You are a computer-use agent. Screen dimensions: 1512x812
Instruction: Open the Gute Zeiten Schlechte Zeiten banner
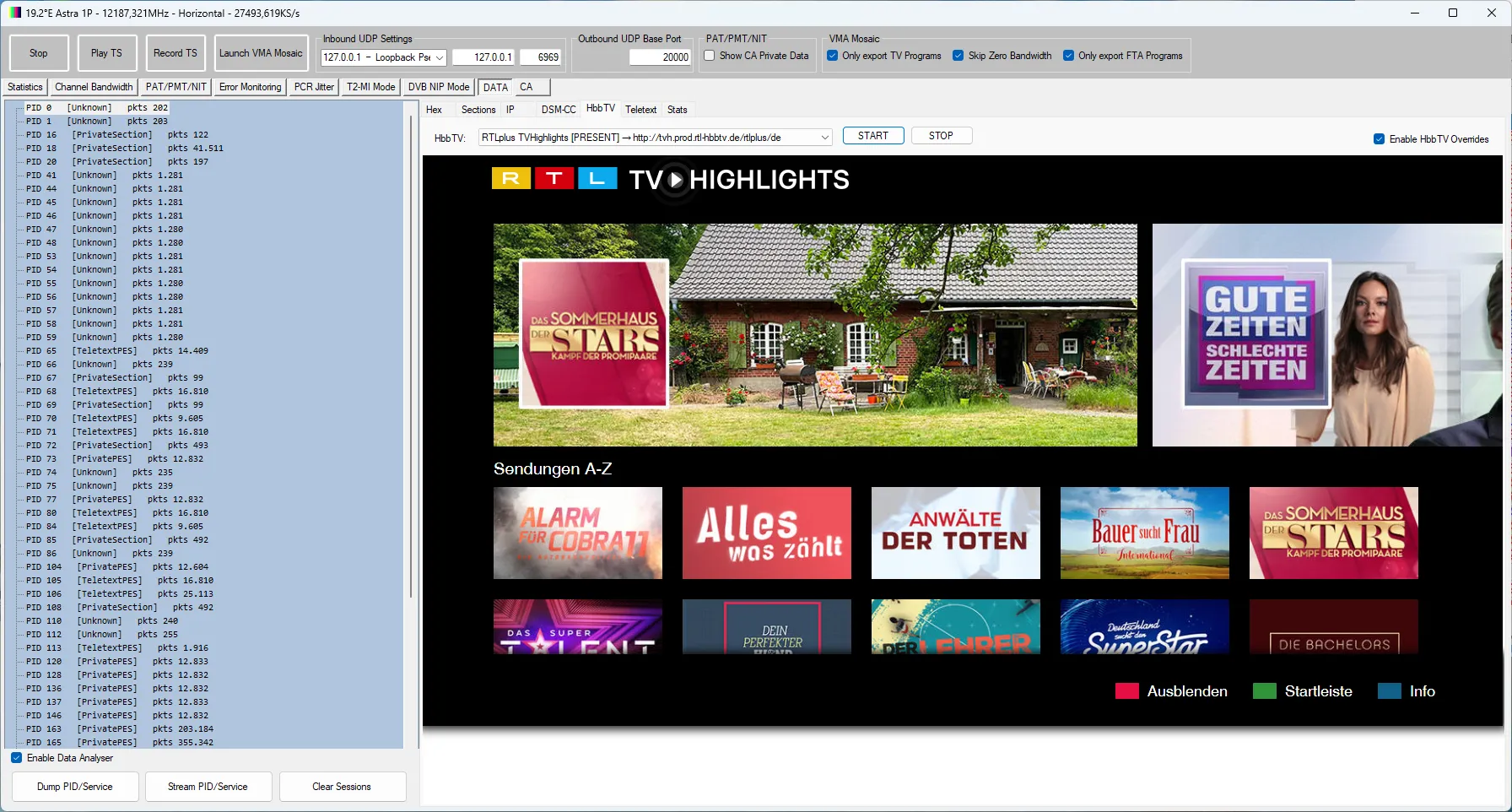click(x=1327, y=335)
